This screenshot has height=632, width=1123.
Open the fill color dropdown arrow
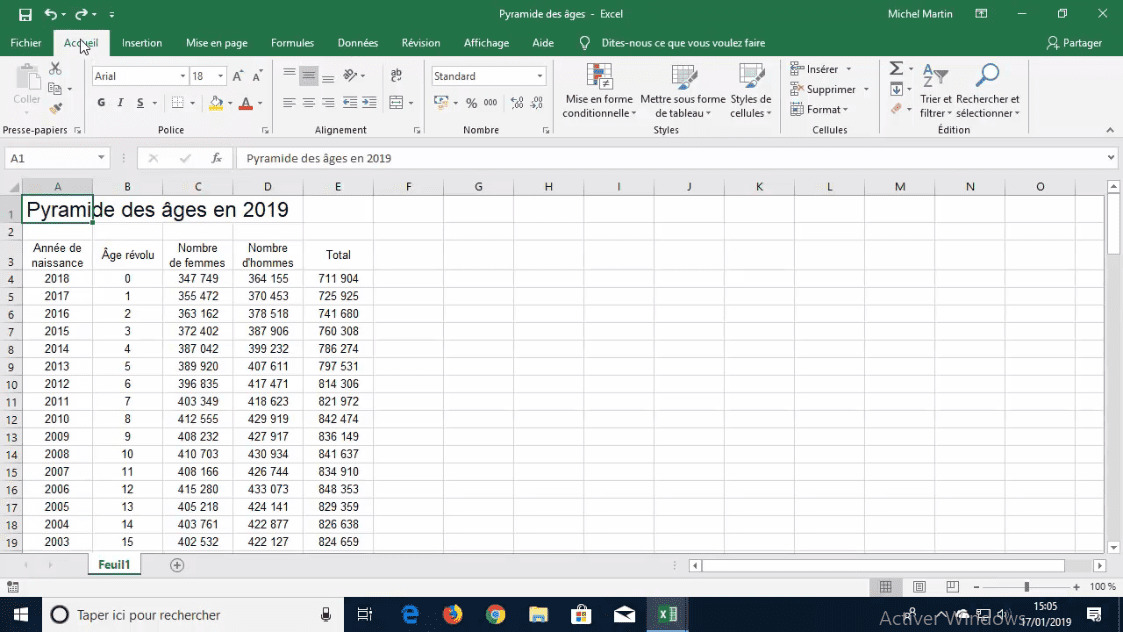(230, 103)
